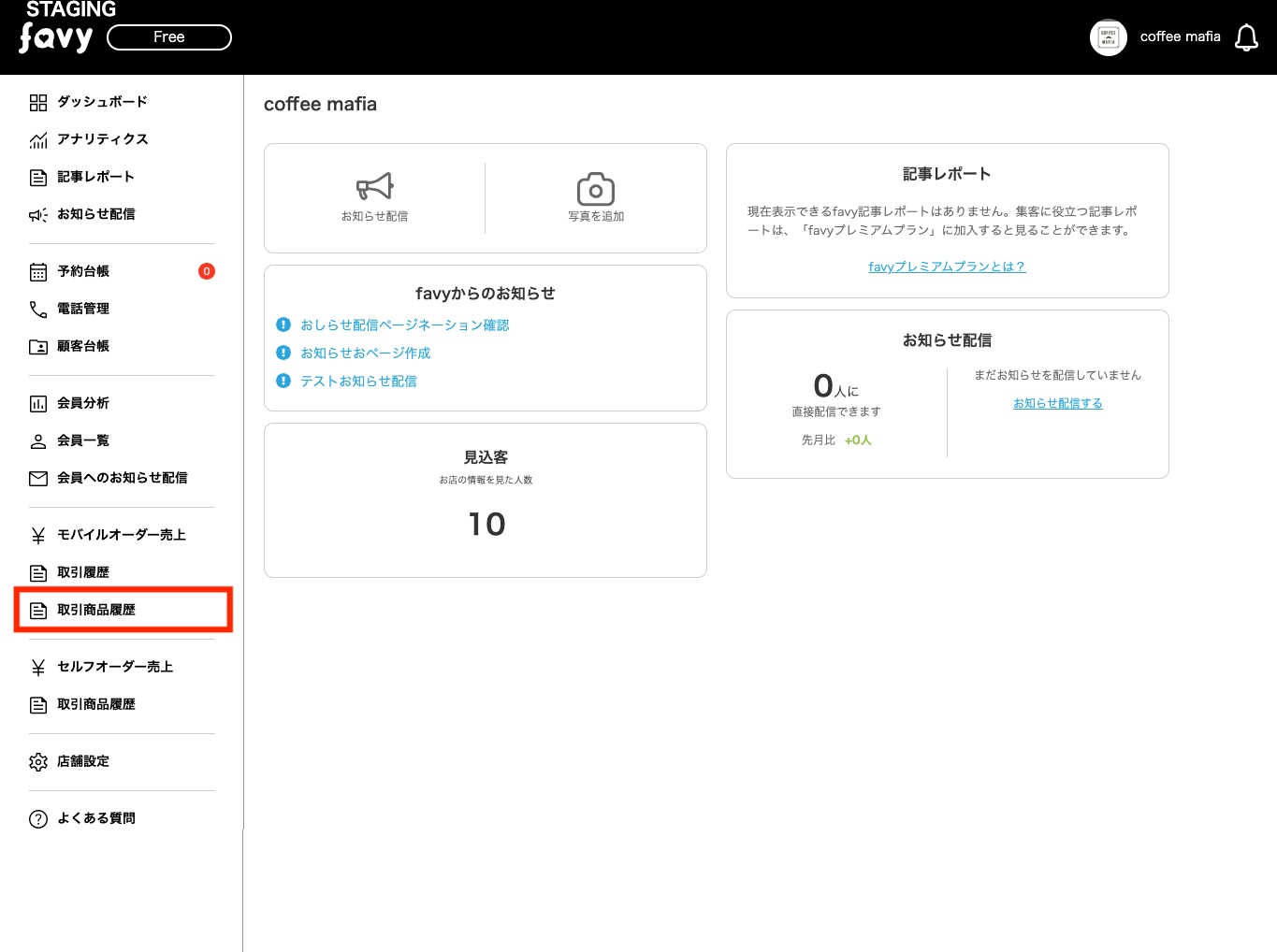Follow the favyプレミアムプランとは？ link

point(947,267)
